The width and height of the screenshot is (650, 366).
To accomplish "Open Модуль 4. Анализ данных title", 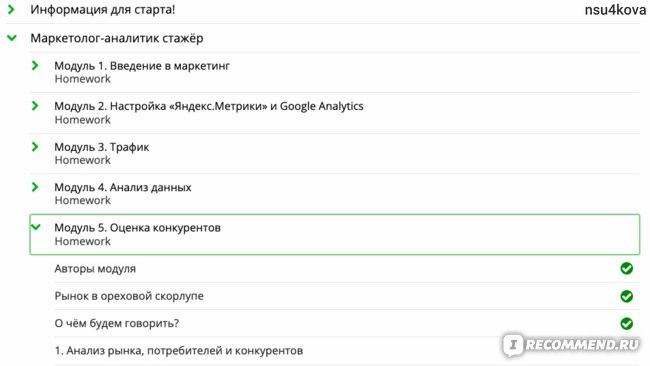I will click(123, 187).
